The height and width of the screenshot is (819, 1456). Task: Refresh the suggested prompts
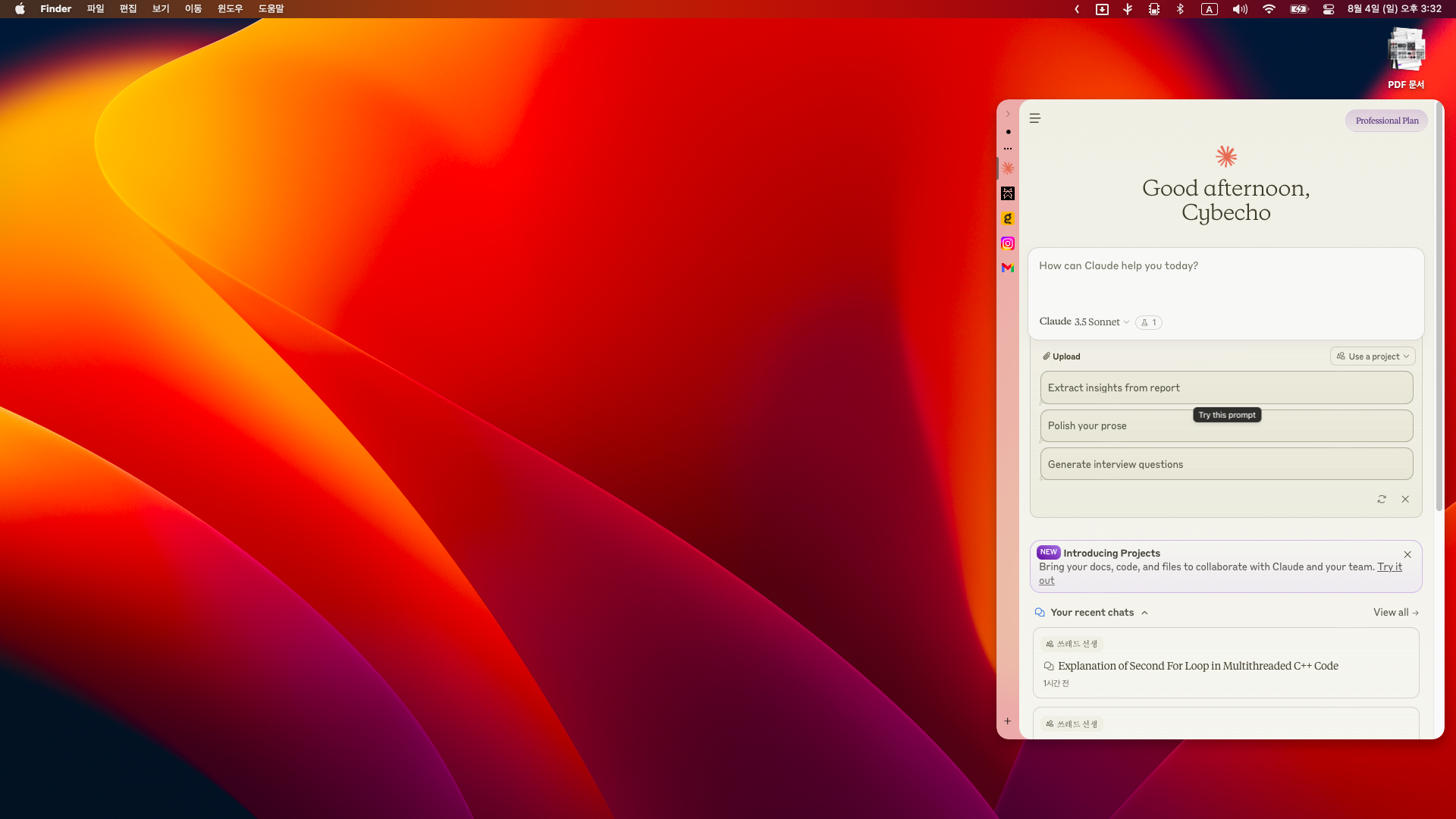1382,499
